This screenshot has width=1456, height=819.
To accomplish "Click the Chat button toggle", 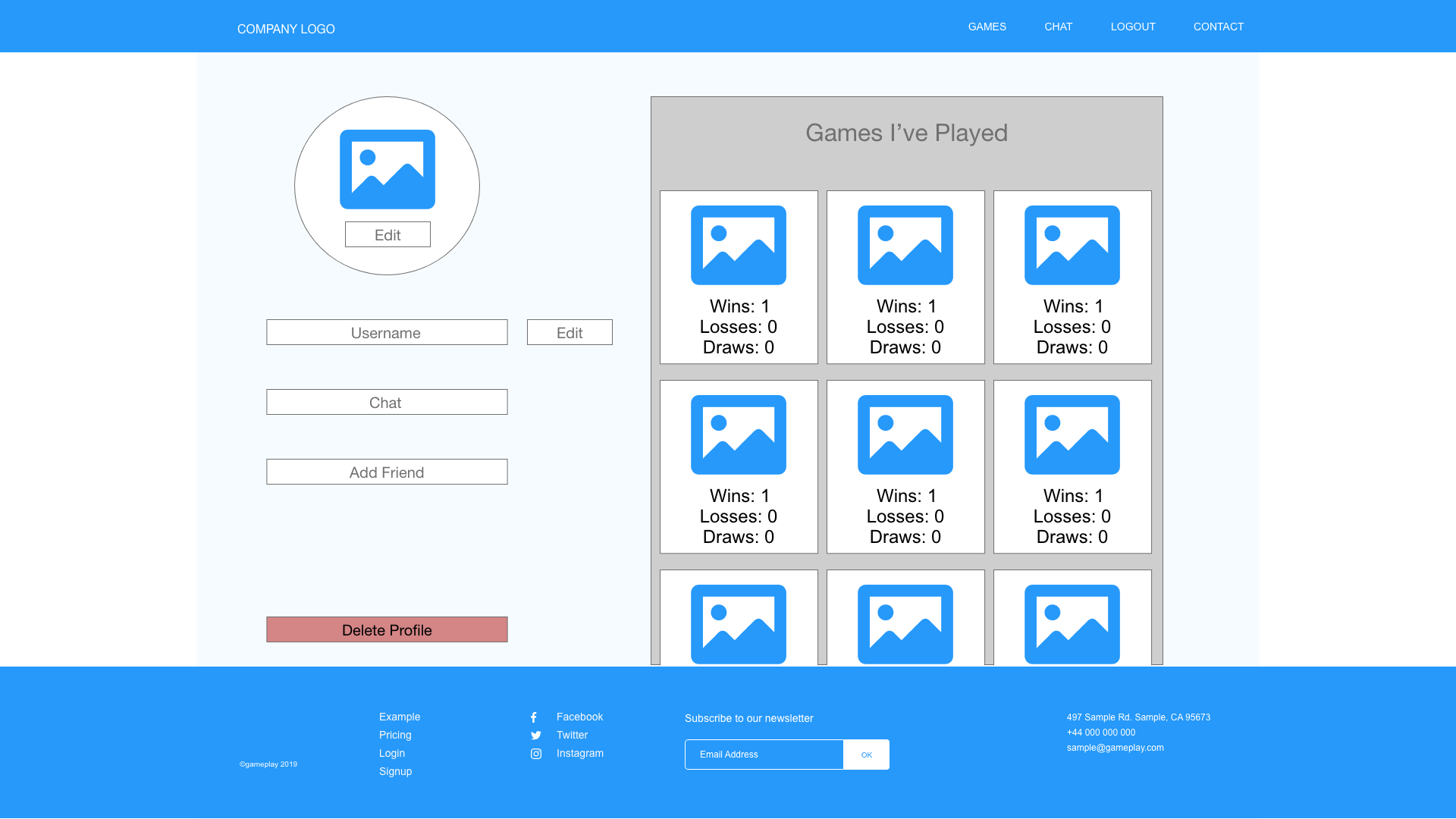I will click(387, 402).
